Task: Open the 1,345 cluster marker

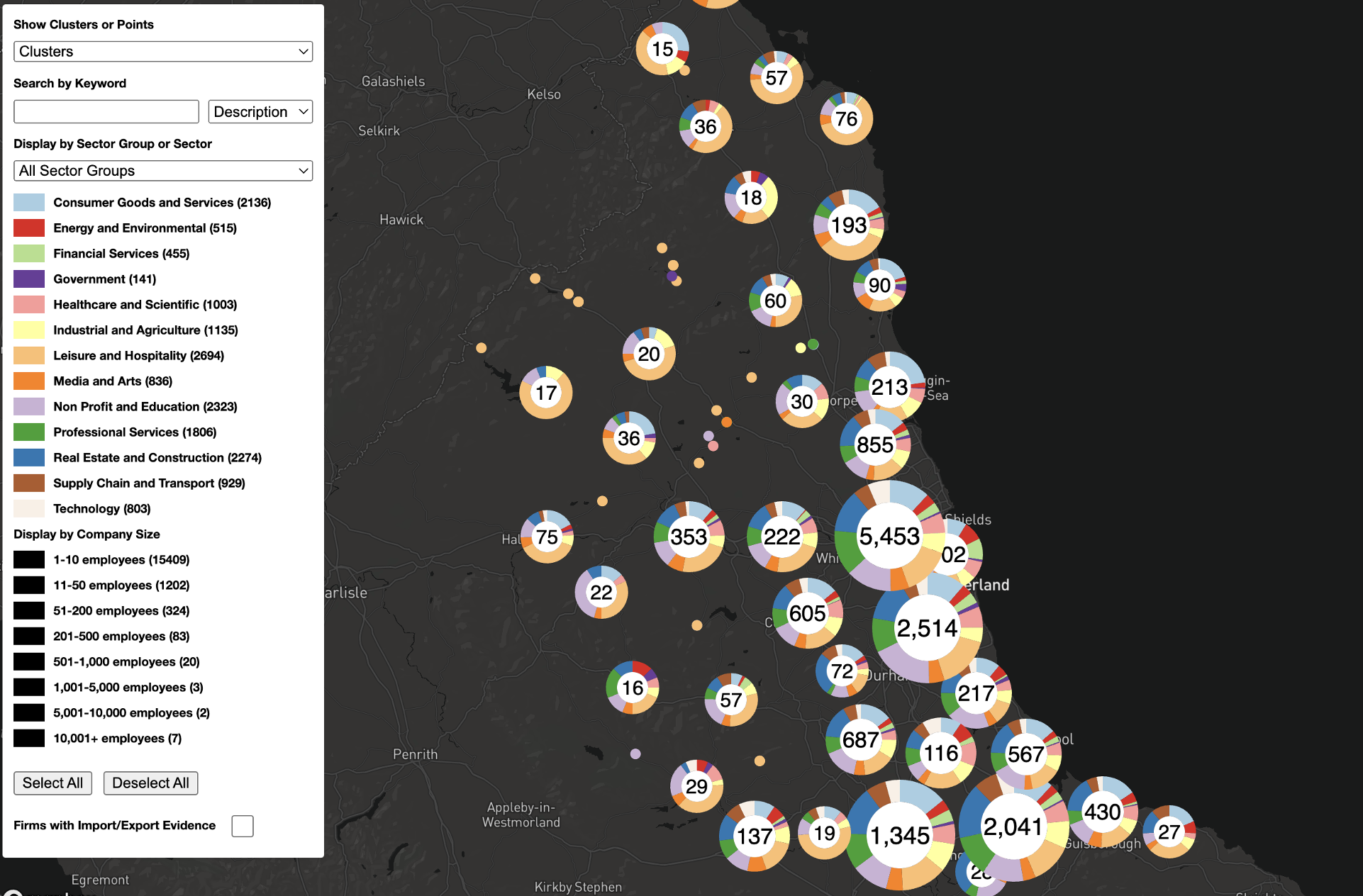Action: [900, 835]
